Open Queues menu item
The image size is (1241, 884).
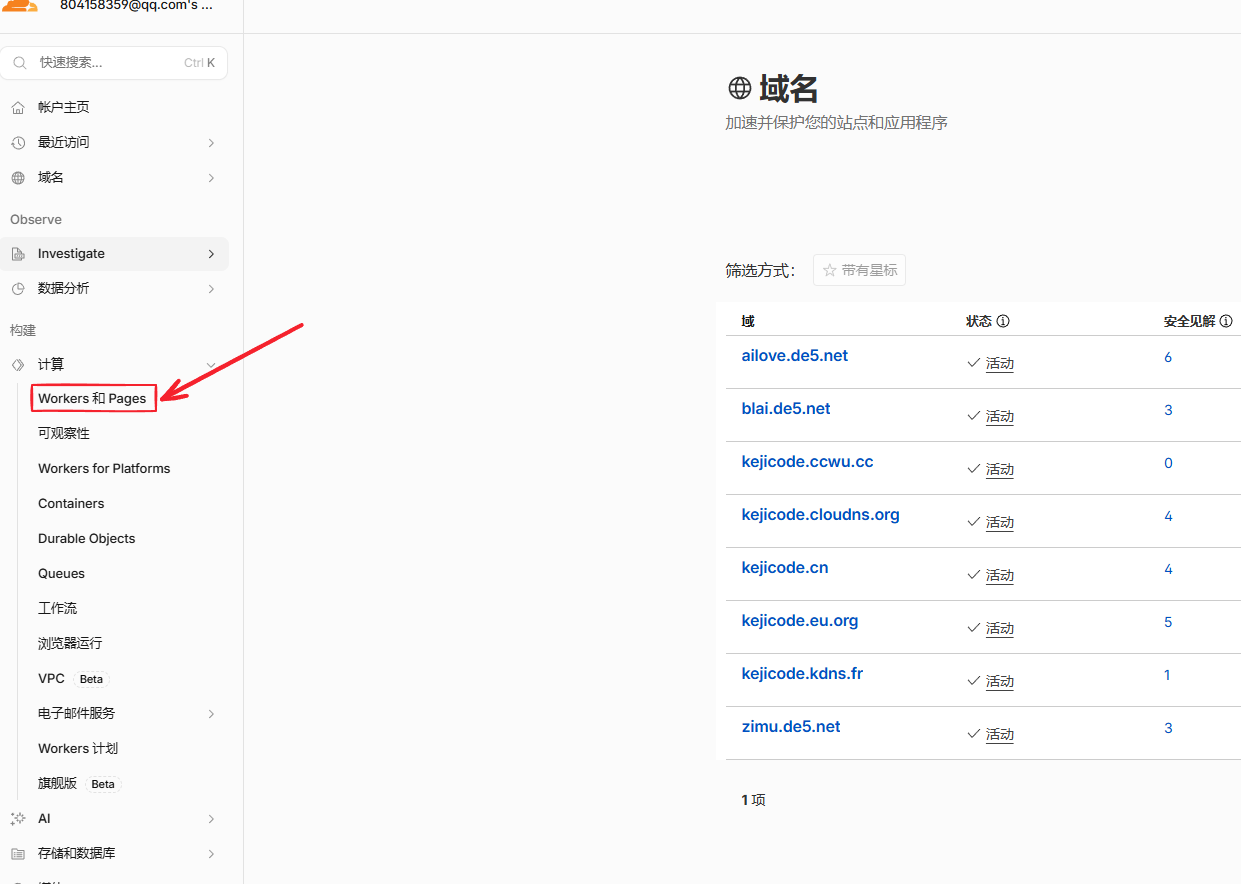pyautogui.click(x=61, y=573)
